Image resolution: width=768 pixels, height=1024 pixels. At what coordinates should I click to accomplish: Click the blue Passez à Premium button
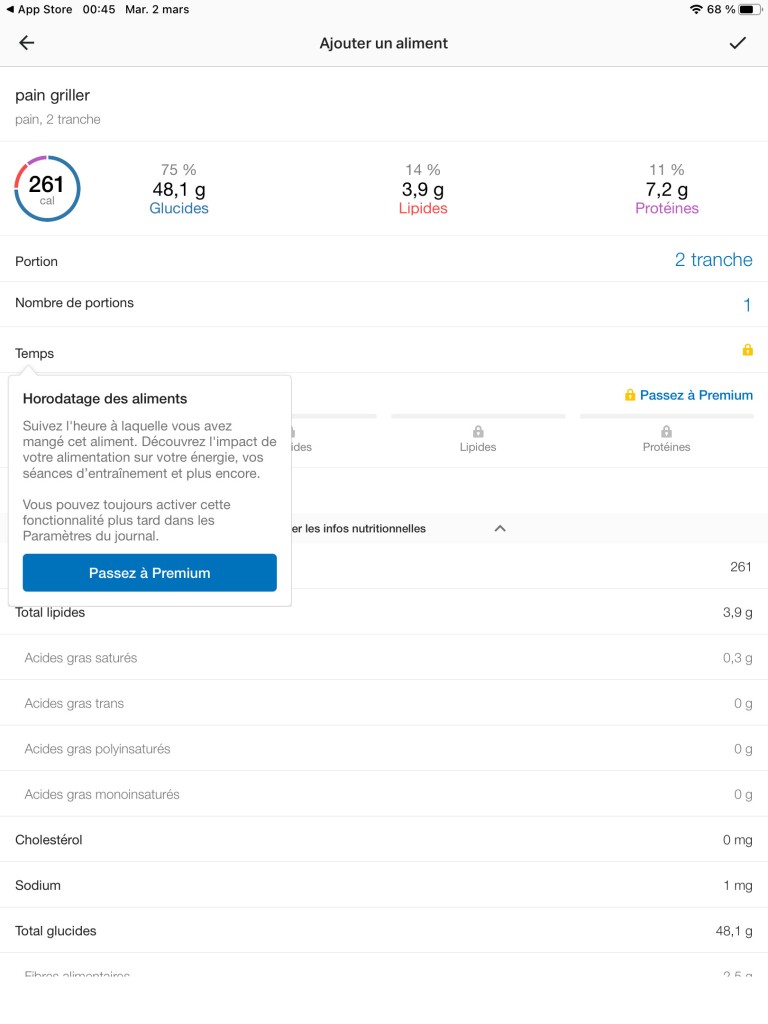[150, 573]
